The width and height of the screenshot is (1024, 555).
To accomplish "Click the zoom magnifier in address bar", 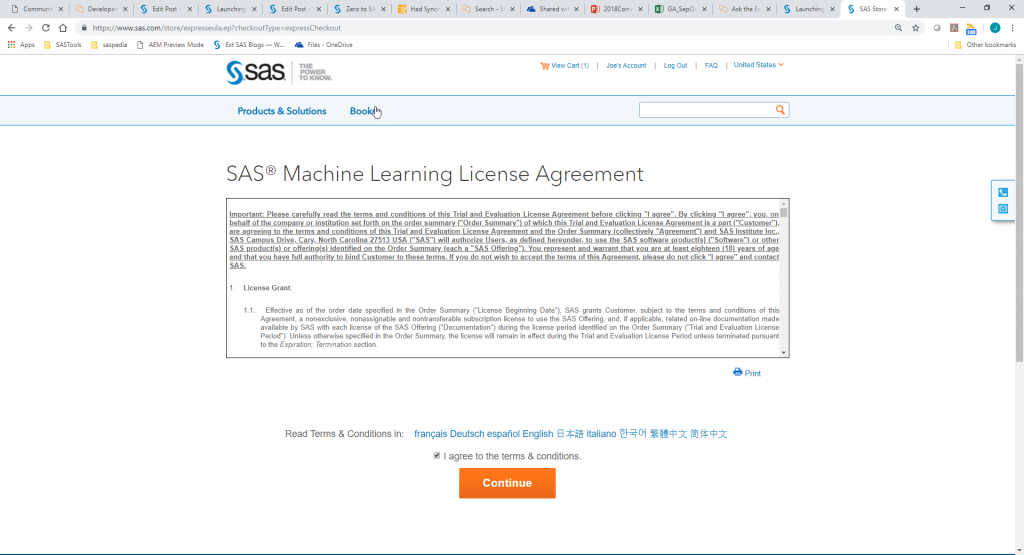I will (899, 28).
